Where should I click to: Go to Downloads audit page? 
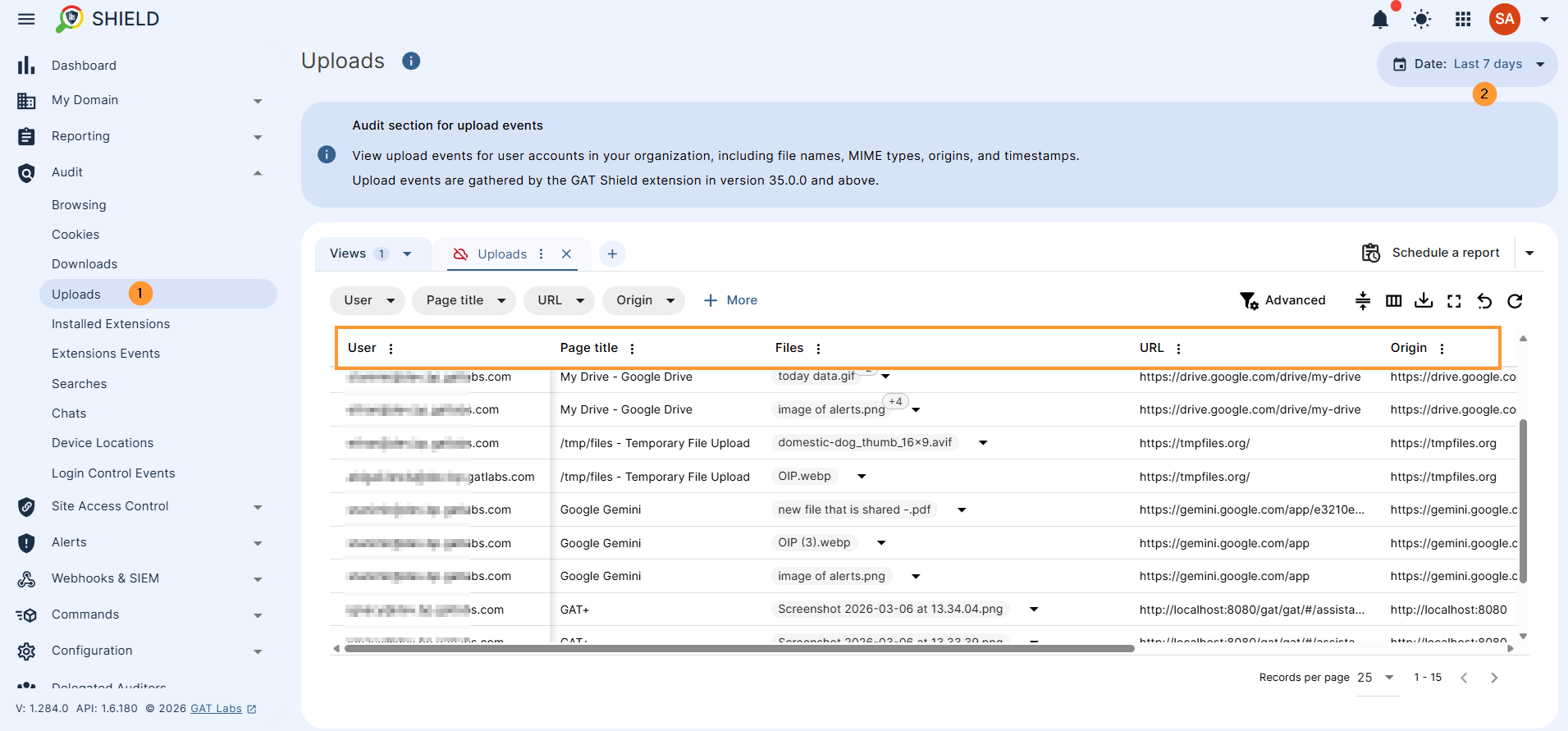coord(85,264)
